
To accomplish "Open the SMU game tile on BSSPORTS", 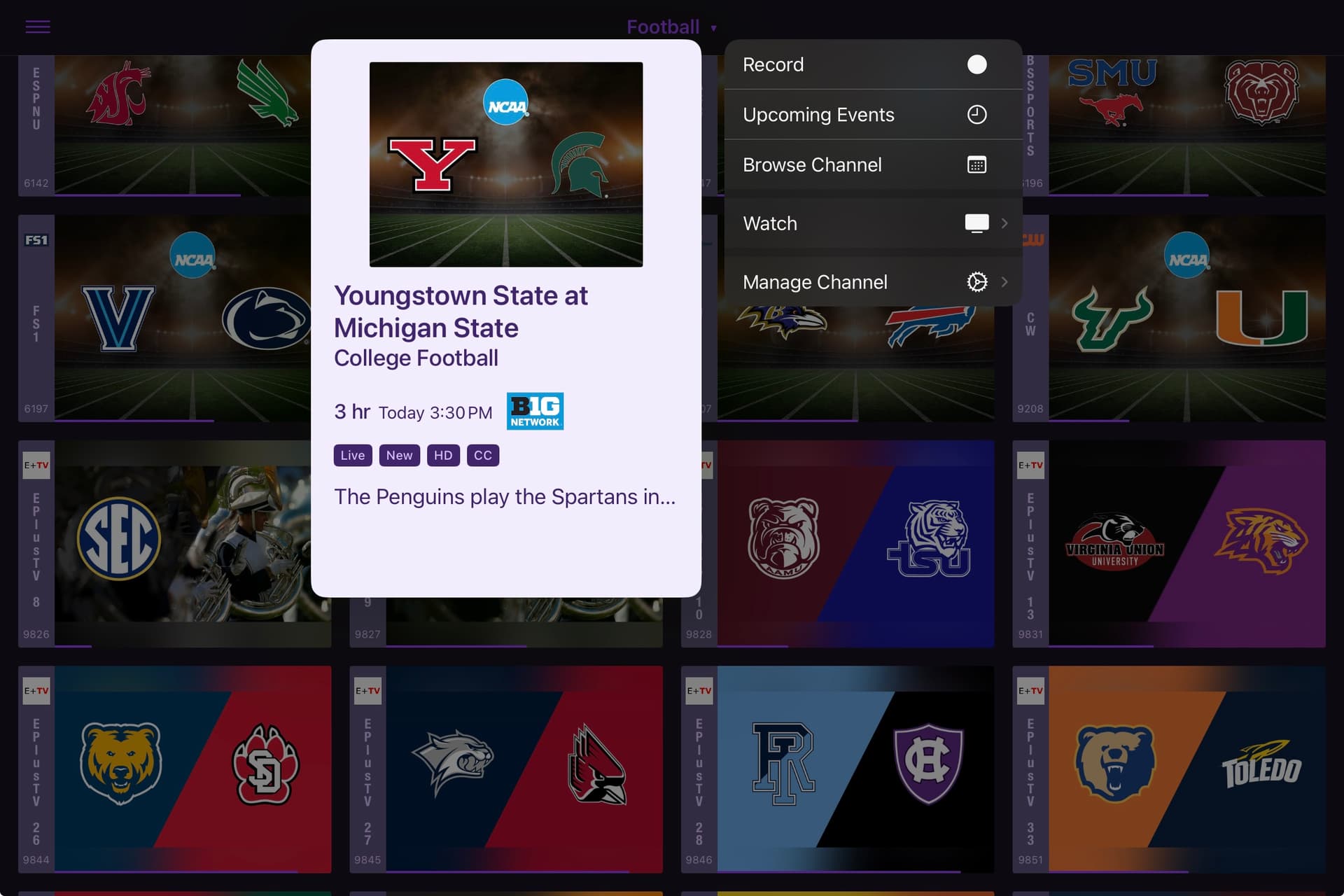I will (x=1186, y=126).
